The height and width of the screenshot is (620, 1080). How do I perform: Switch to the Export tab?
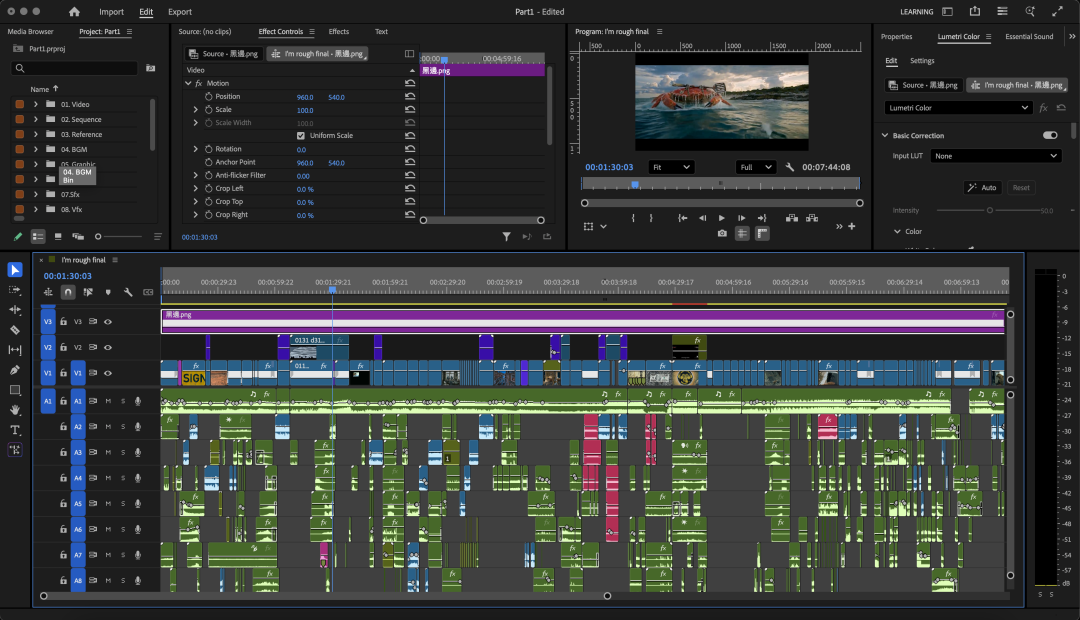coord(180,12)
